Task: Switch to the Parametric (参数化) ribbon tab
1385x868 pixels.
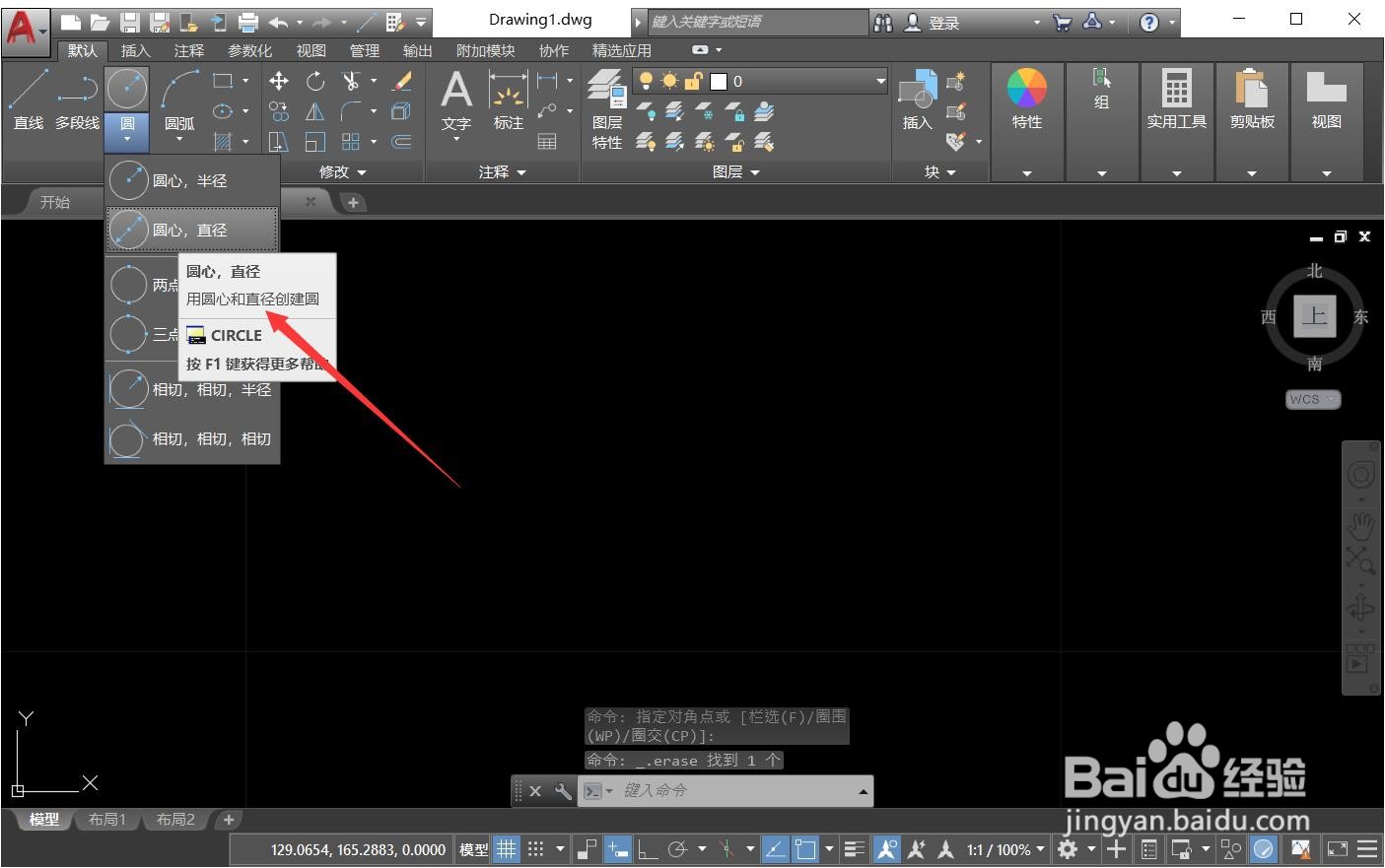Action: (250, 50)
